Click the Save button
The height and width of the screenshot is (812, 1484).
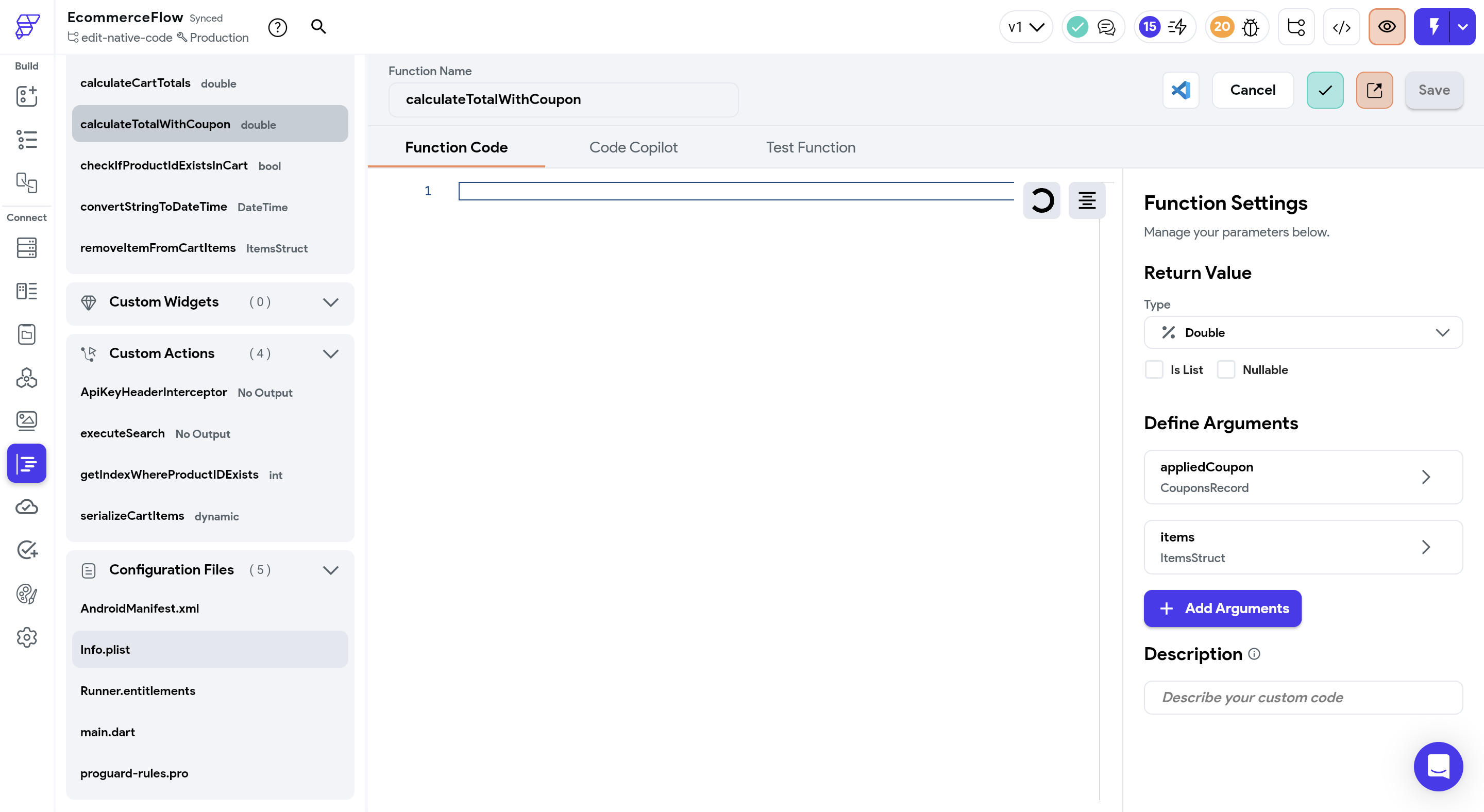pos(1434,90)
